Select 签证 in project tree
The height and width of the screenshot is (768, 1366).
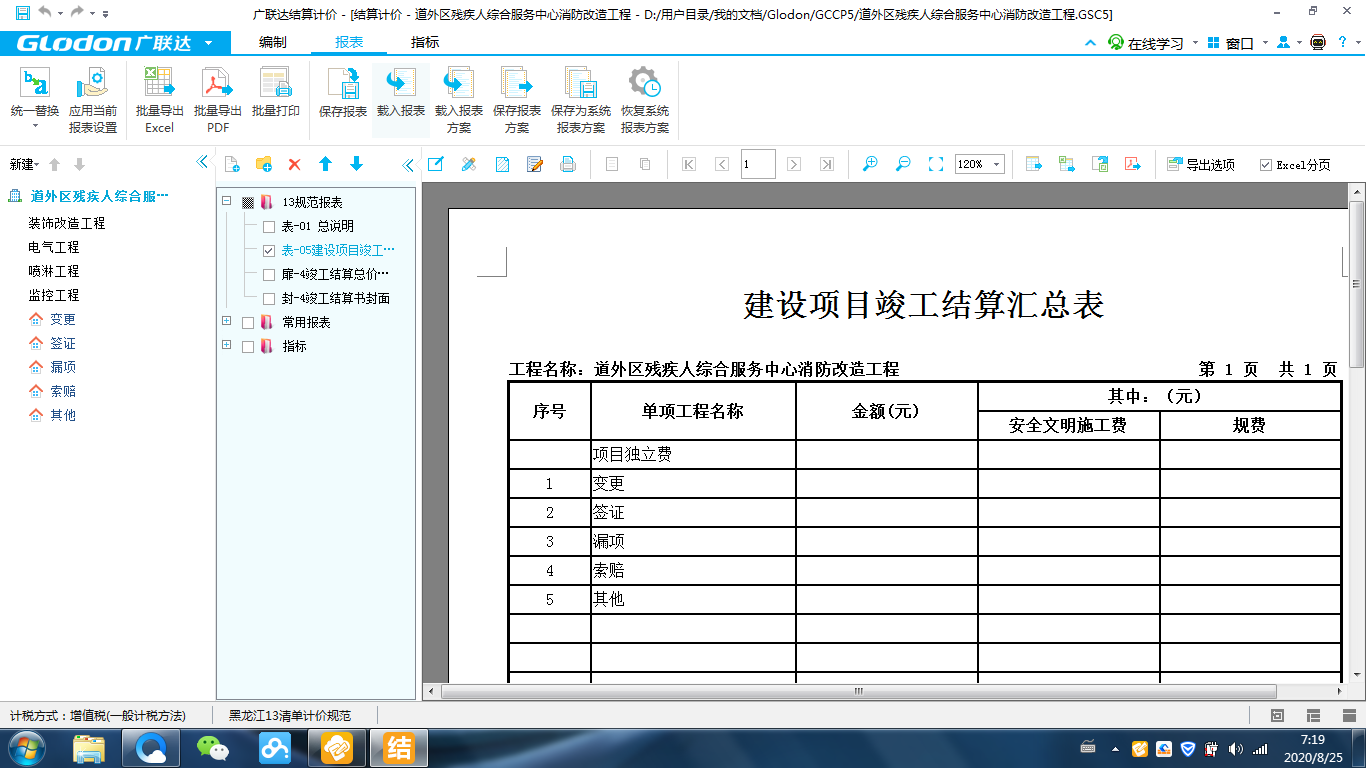[63, 343]
